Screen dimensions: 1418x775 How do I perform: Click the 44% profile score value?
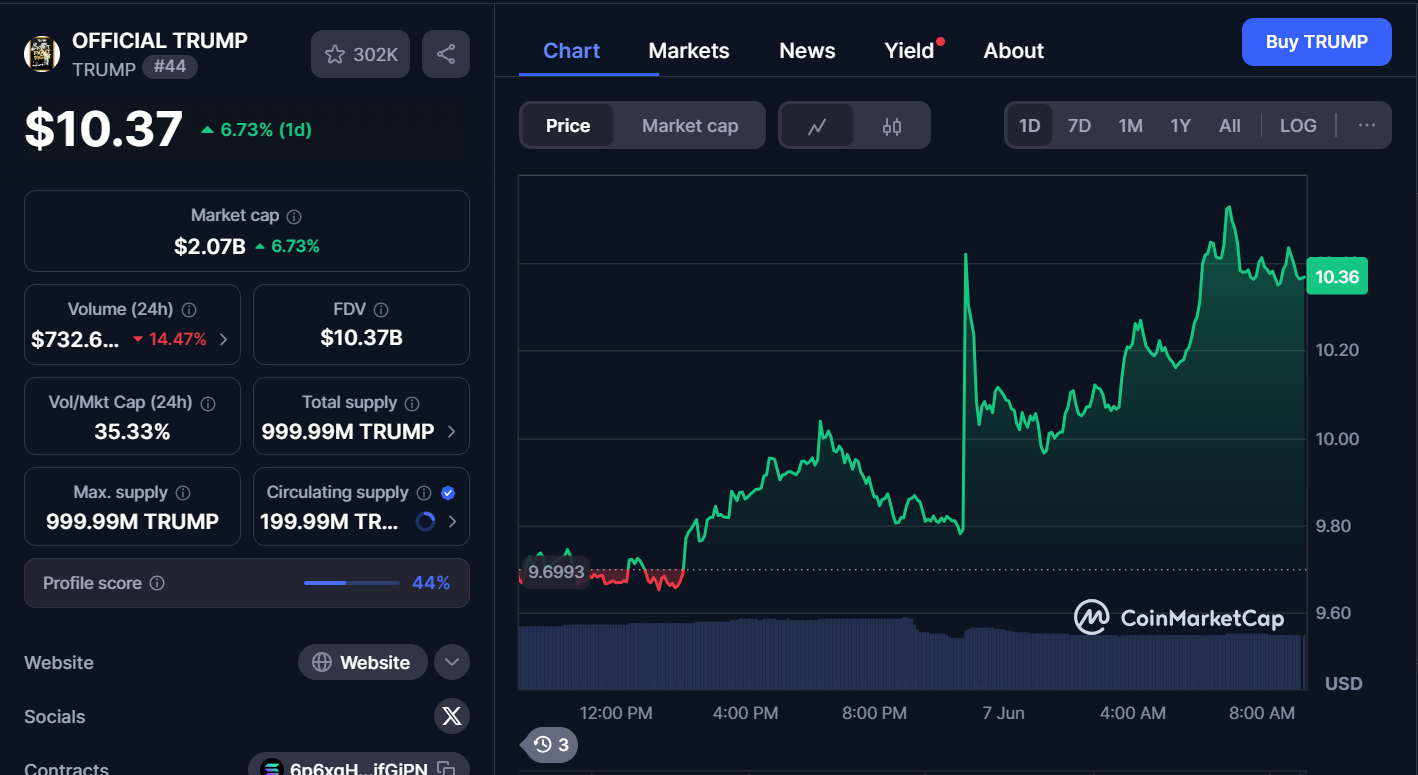pos(431,583)
